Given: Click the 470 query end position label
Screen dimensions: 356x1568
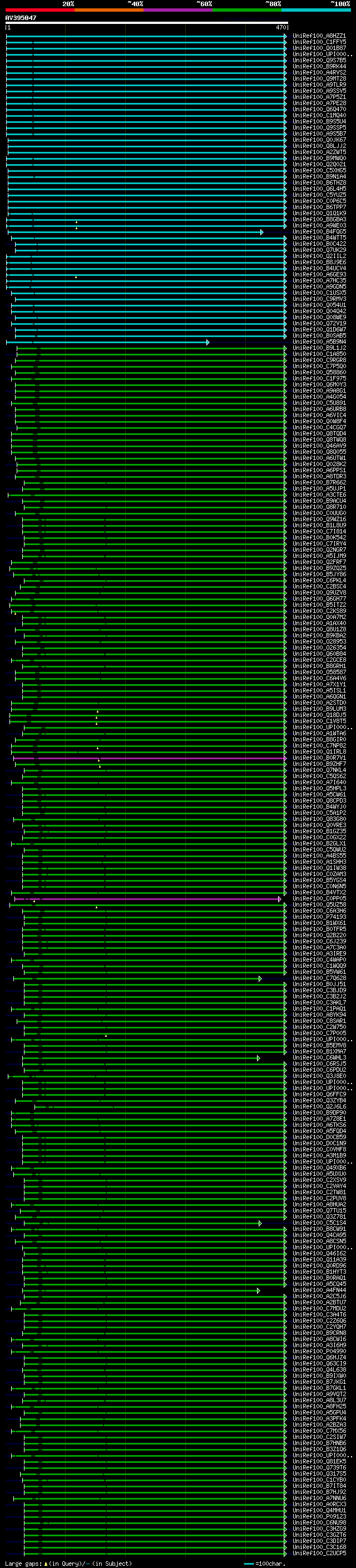Looking at the screenshot, I should click(280, 28).
